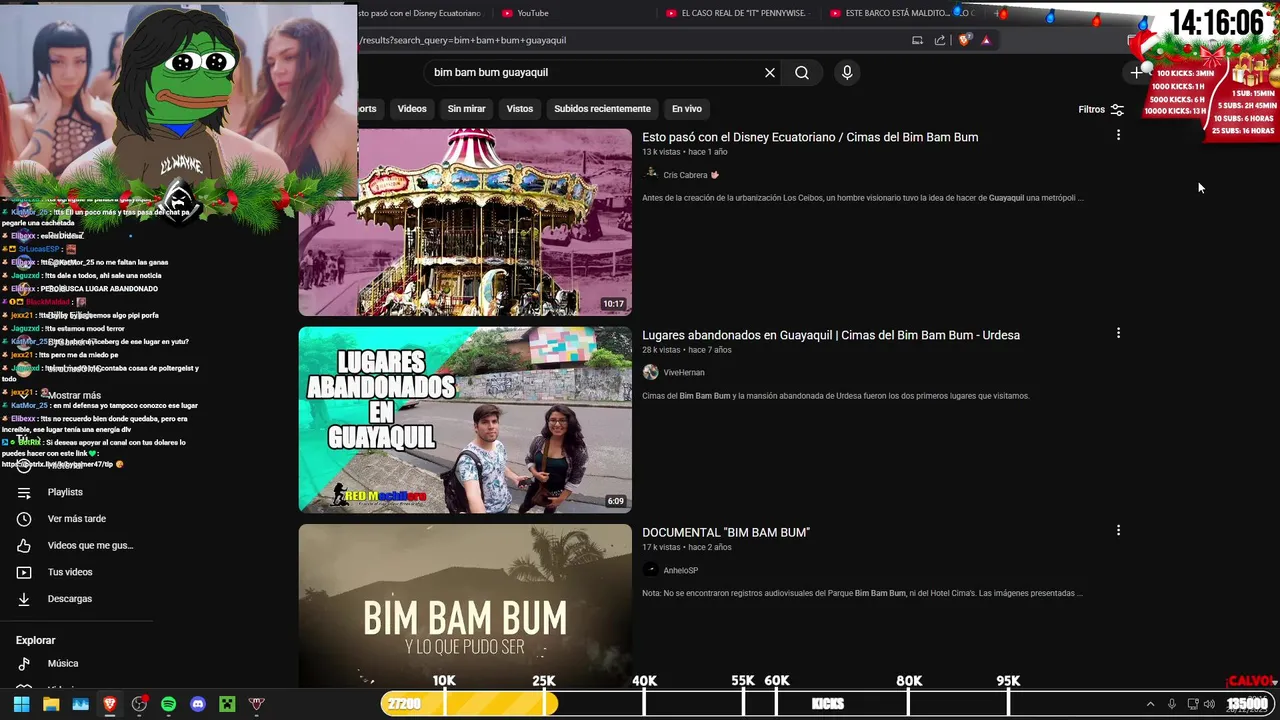The width and height of the screenshot is (1280, 720).
Task: Click the tray microphone icon
Action: (1172, 704)
